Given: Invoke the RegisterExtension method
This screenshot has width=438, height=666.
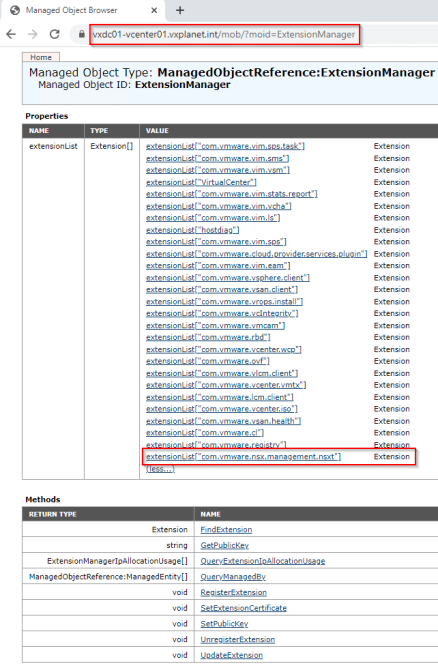Looking at the screenshot, I should coord(233,593).
